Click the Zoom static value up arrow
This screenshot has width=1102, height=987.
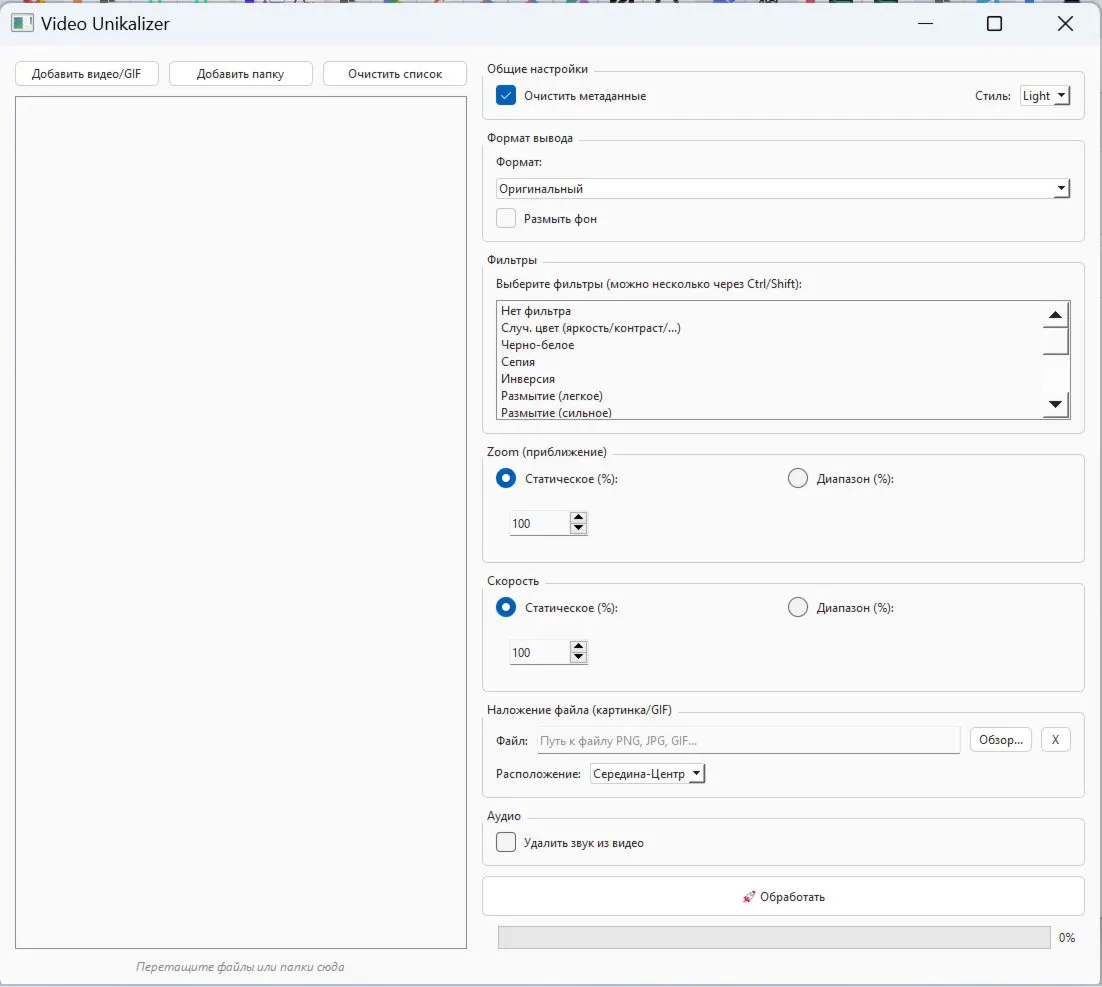(578, 518)
